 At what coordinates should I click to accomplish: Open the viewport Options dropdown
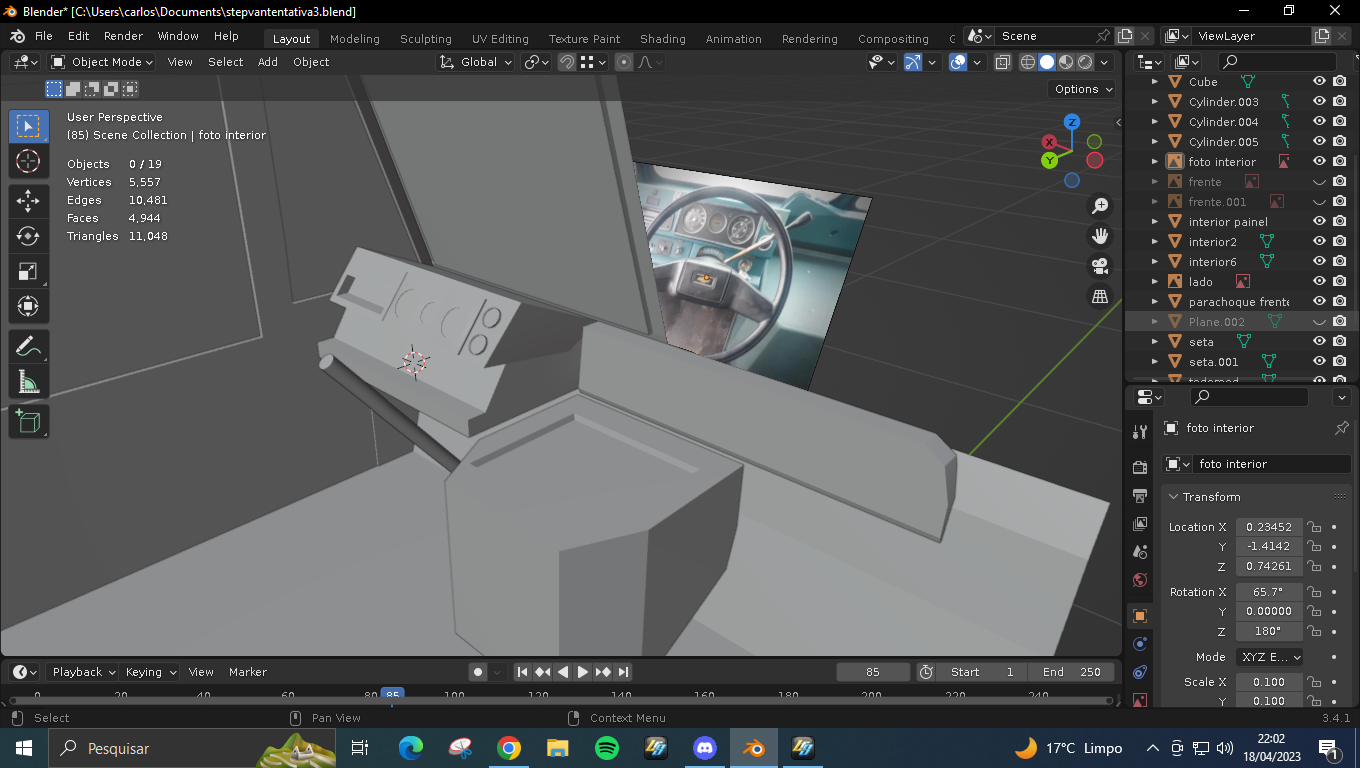1083,89
